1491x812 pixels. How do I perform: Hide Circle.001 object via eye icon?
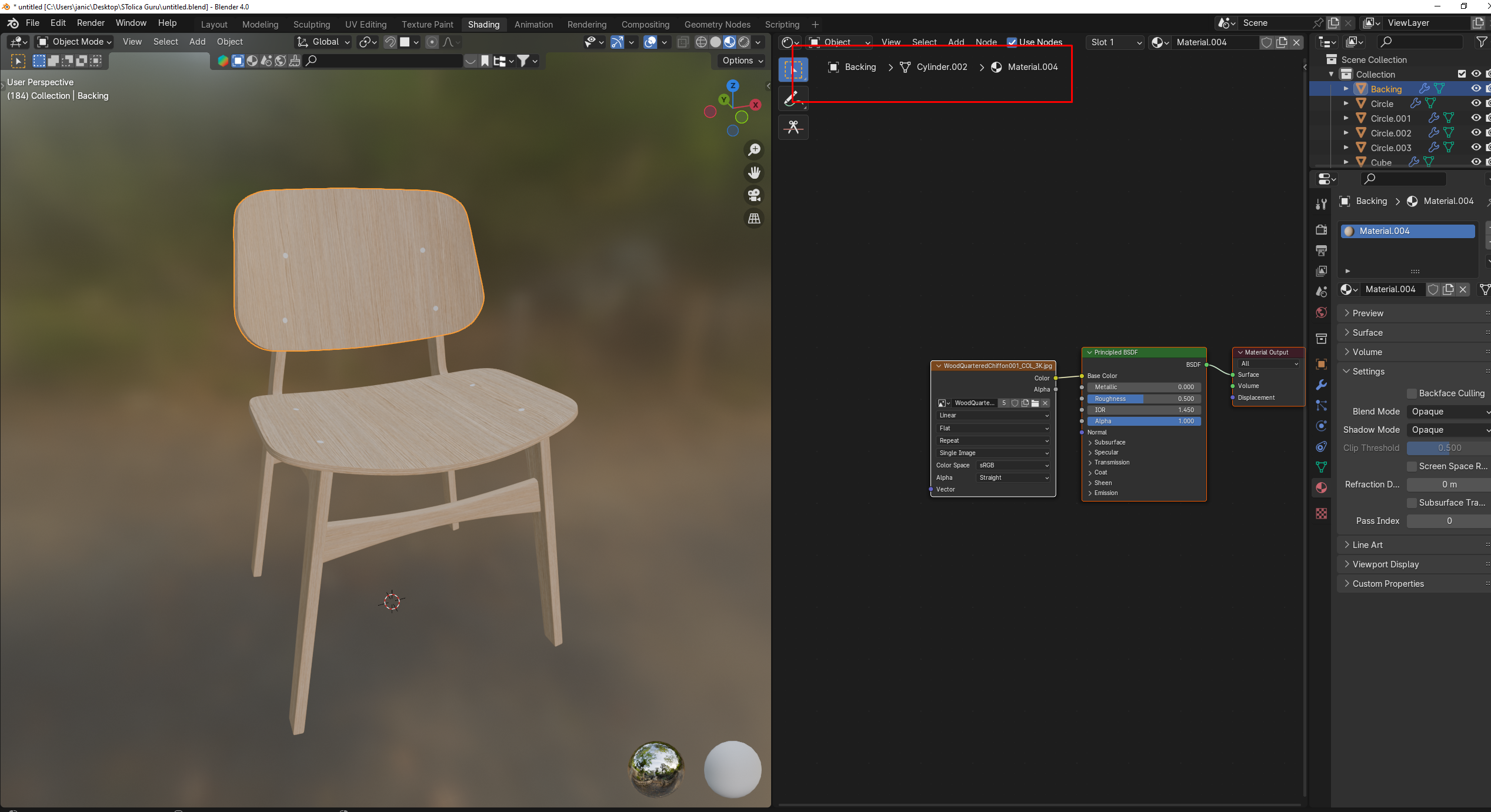pyautogui.click(x=1476, y=118)
